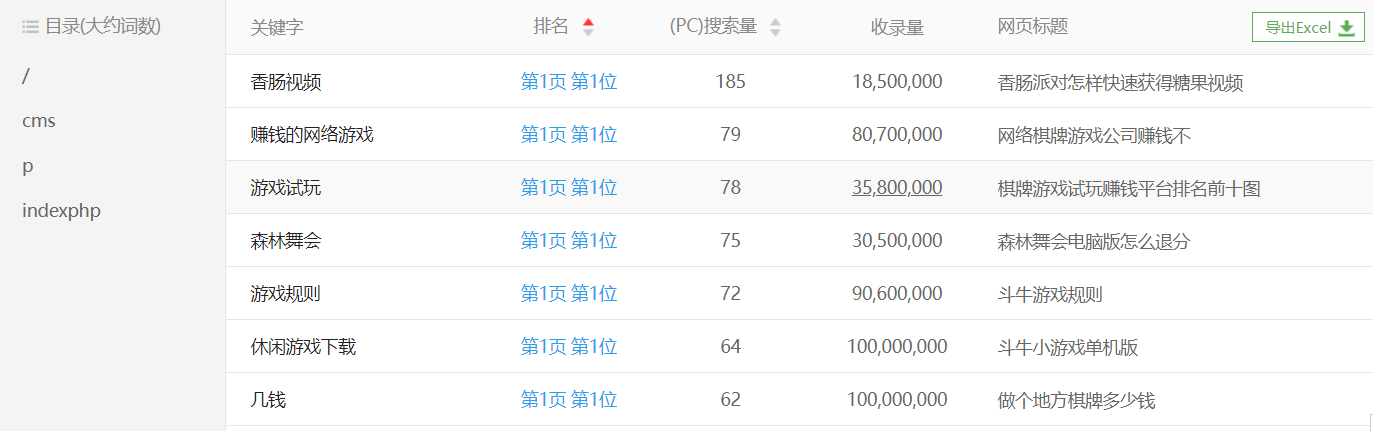Click the 游戏规则 keyword cell
The height and width of the screenshot is (431, 1373).
286,294
